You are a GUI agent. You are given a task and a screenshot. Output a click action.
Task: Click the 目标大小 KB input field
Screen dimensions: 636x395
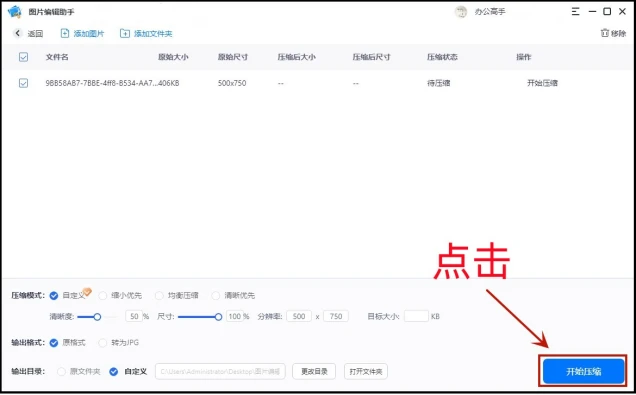click(x=416, y=316)
